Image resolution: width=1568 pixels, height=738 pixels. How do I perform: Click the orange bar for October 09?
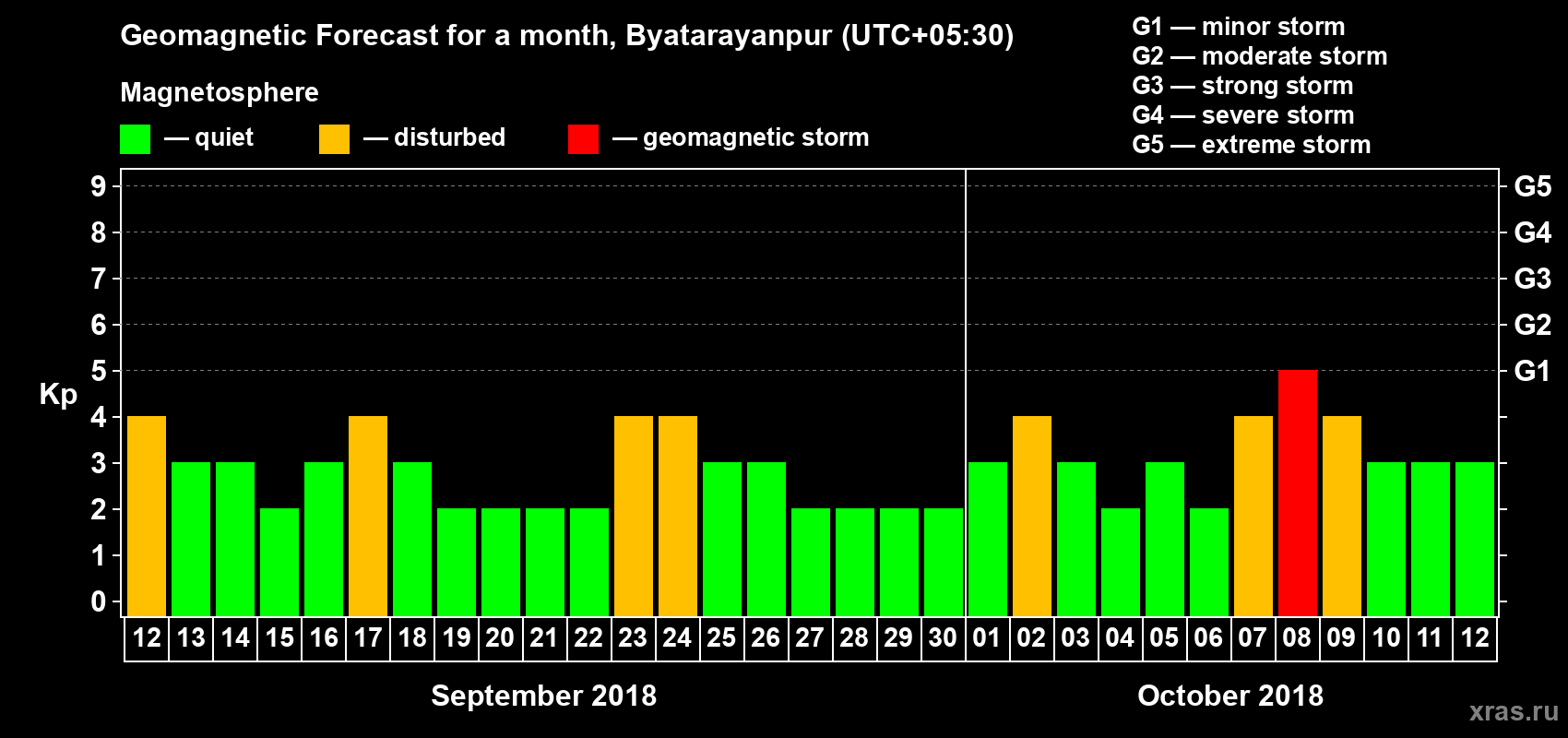pyautogui.click(x=1342, y=516)
